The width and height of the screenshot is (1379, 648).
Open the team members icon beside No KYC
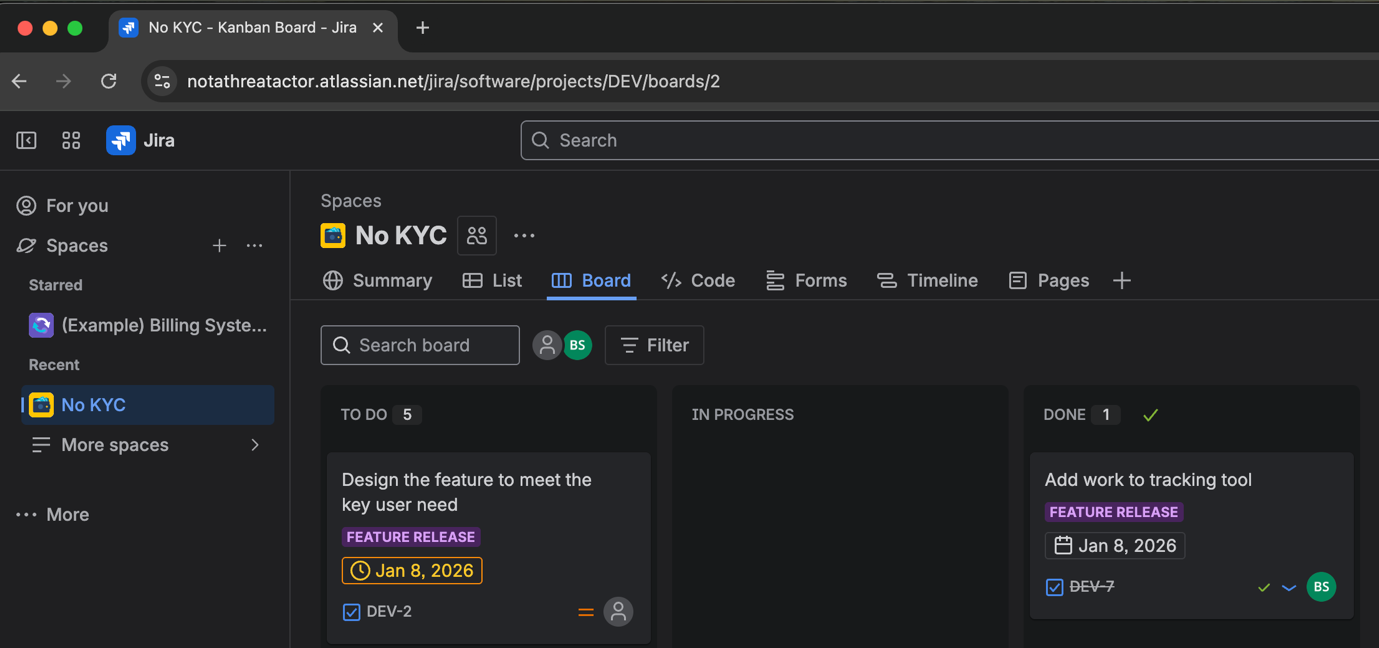(x=477, y=236)
